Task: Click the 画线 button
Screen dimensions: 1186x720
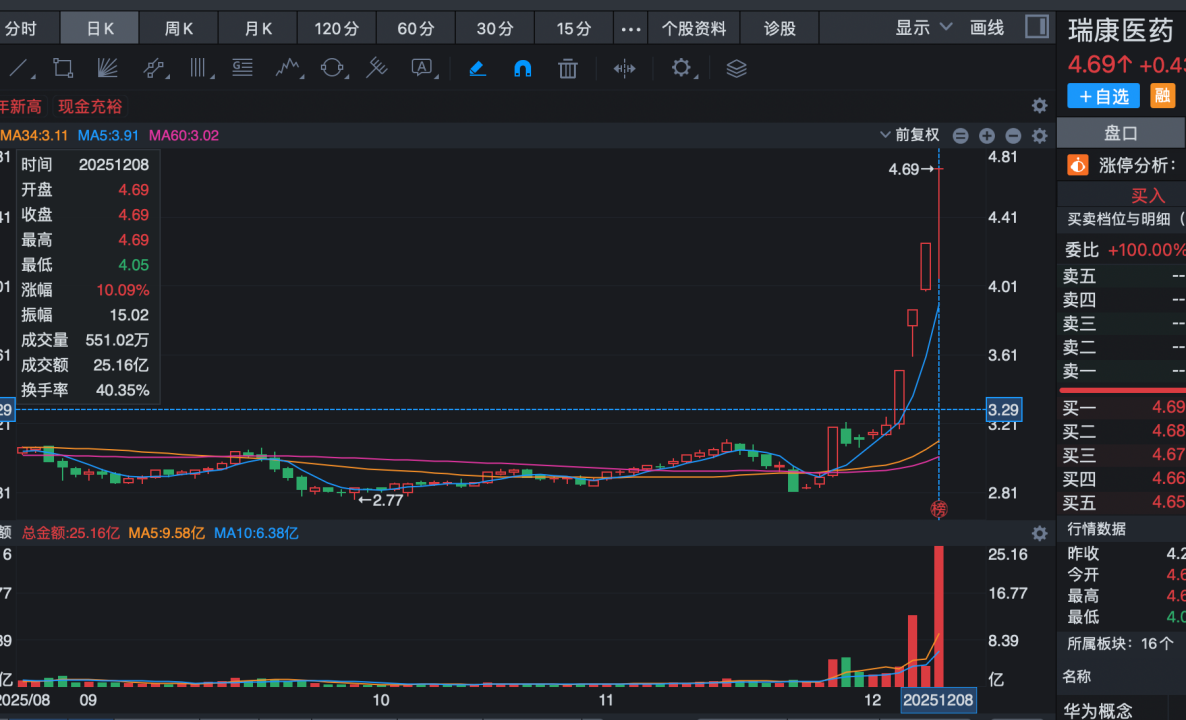Action: coord(987,28)
